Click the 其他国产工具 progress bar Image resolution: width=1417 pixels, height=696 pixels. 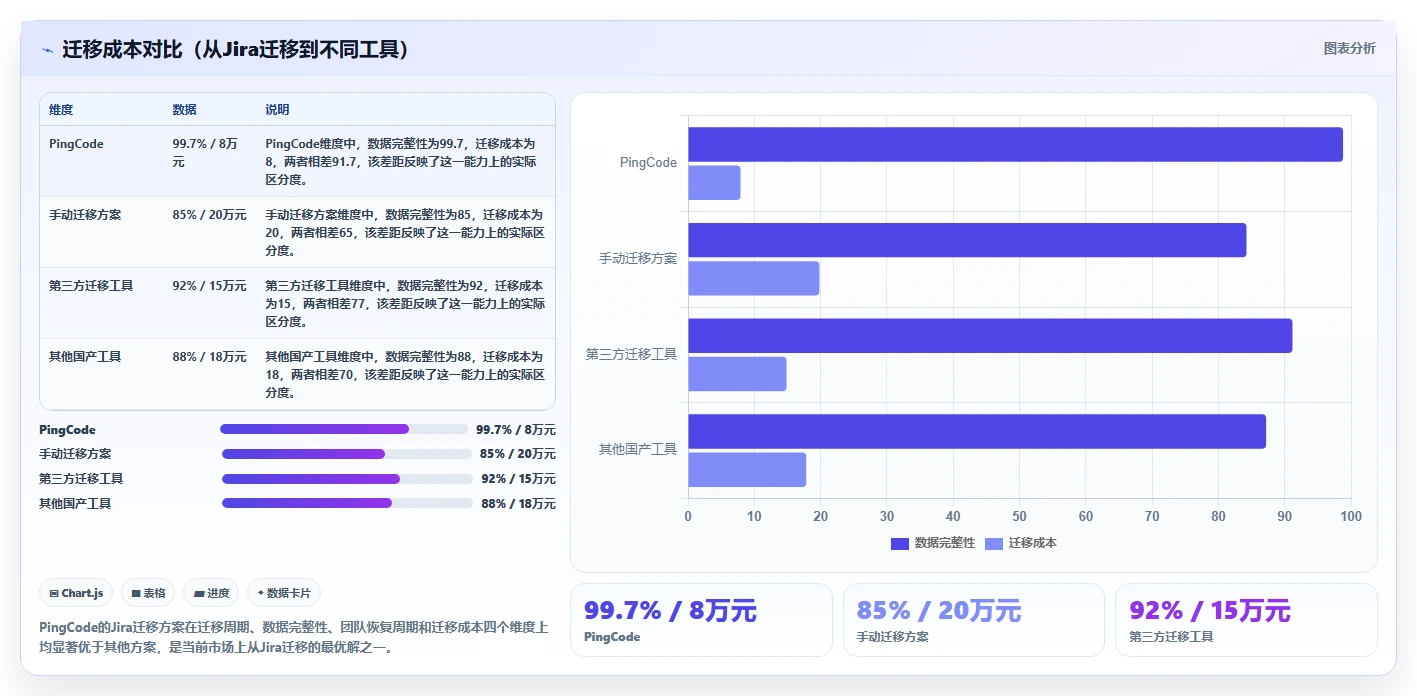347,503
